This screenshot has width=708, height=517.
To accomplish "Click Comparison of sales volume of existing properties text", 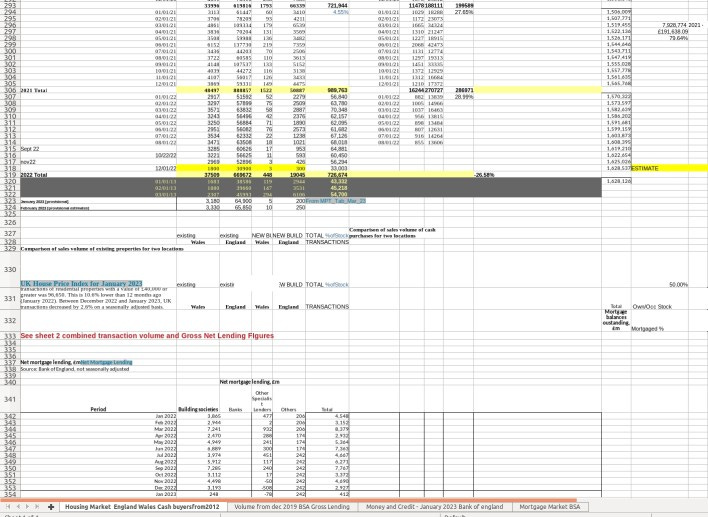I will [102, 248].
